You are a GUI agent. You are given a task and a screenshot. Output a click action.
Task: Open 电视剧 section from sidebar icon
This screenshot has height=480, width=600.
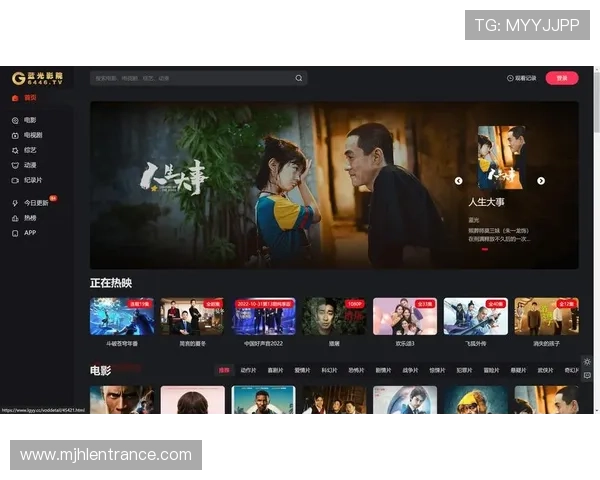click(15, 136)
